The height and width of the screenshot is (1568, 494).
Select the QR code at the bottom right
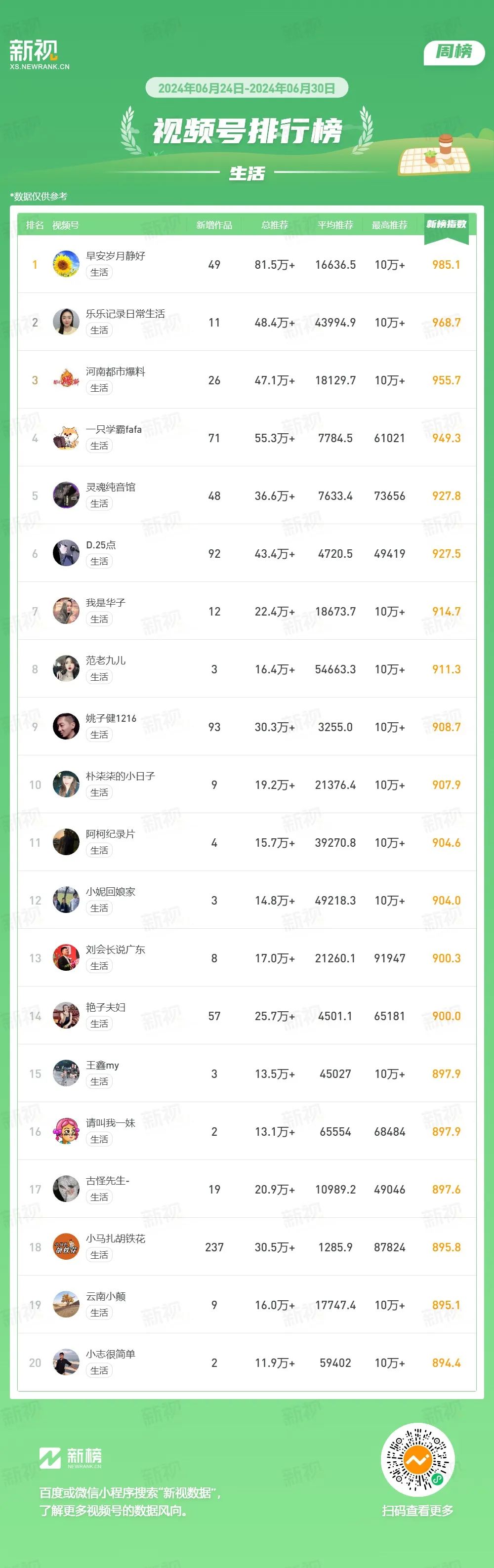[x=418, y=1460]
